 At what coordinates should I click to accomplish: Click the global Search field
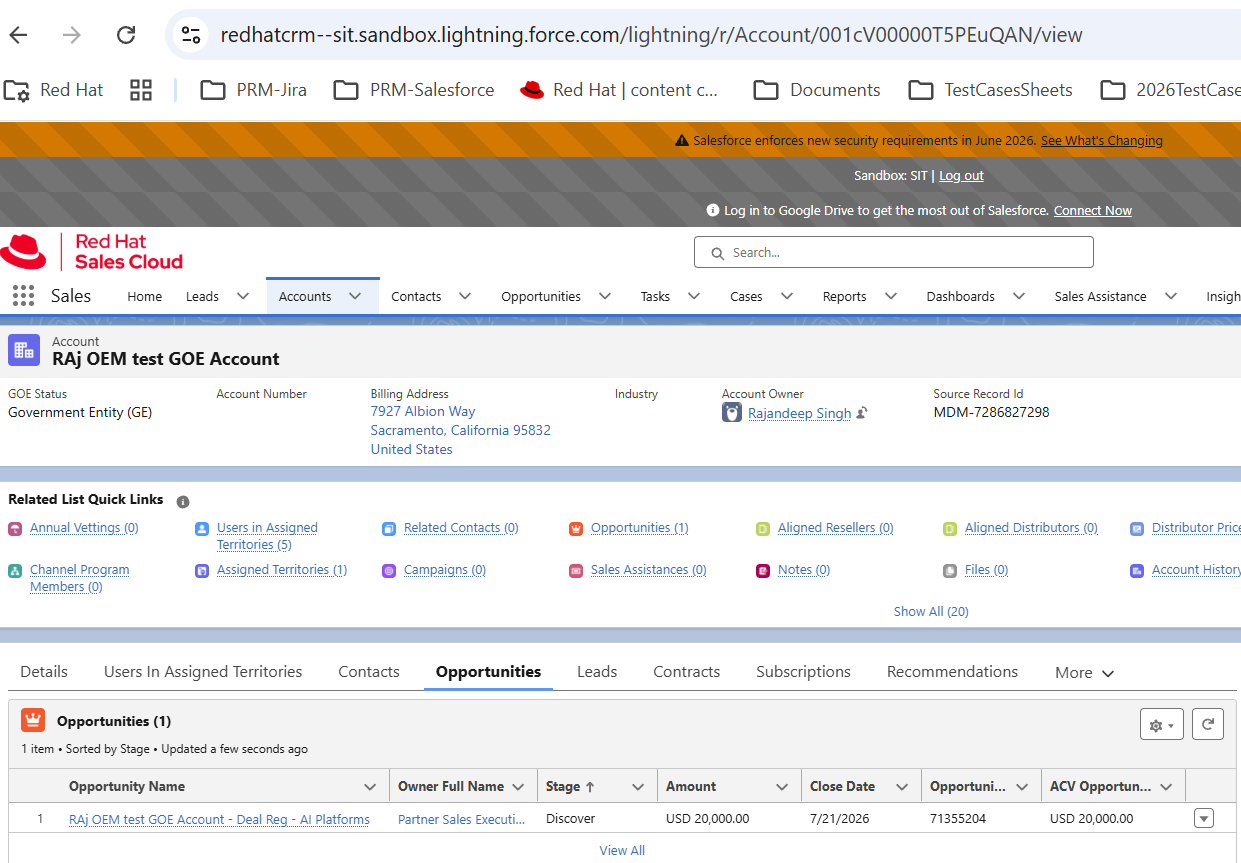click(894, 252)
